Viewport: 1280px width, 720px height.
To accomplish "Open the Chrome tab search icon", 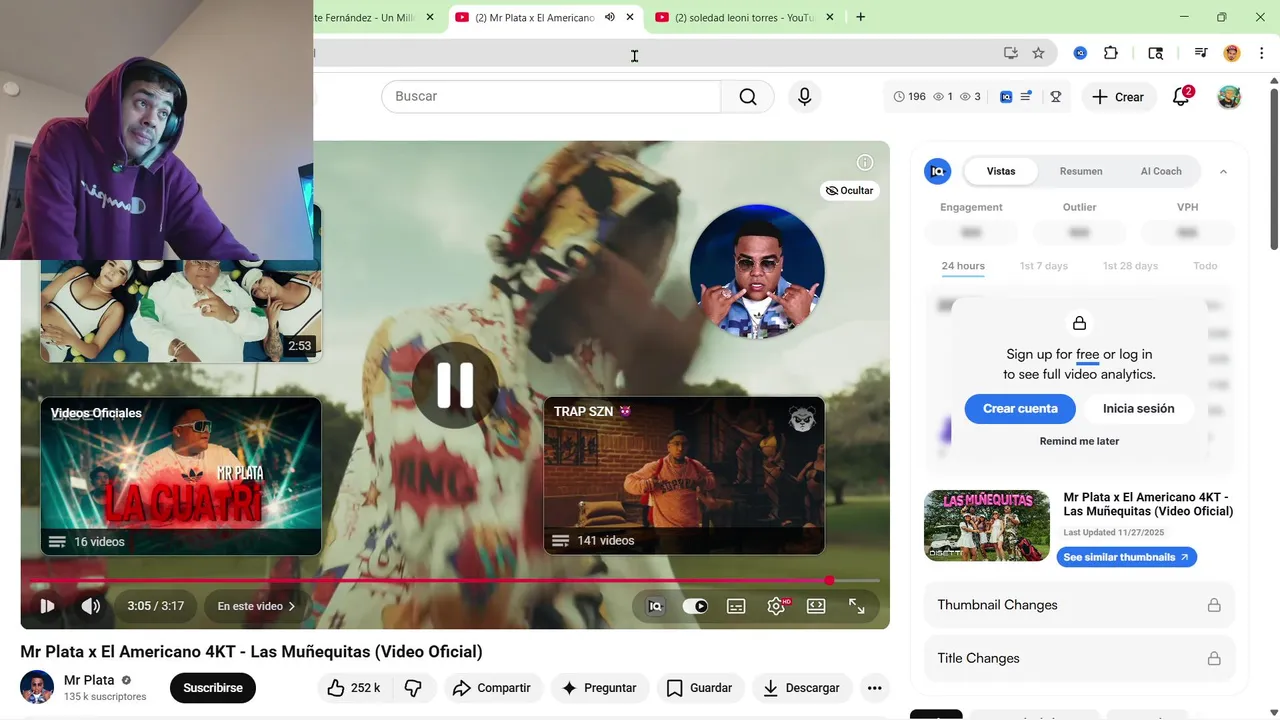I will pos(1156,54).
